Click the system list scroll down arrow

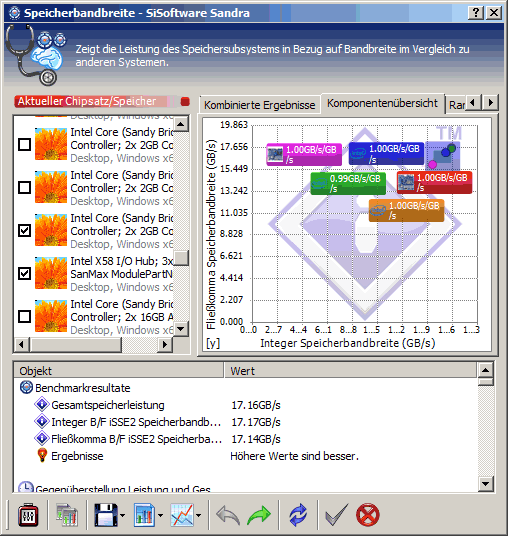click(x=181, y=329)
